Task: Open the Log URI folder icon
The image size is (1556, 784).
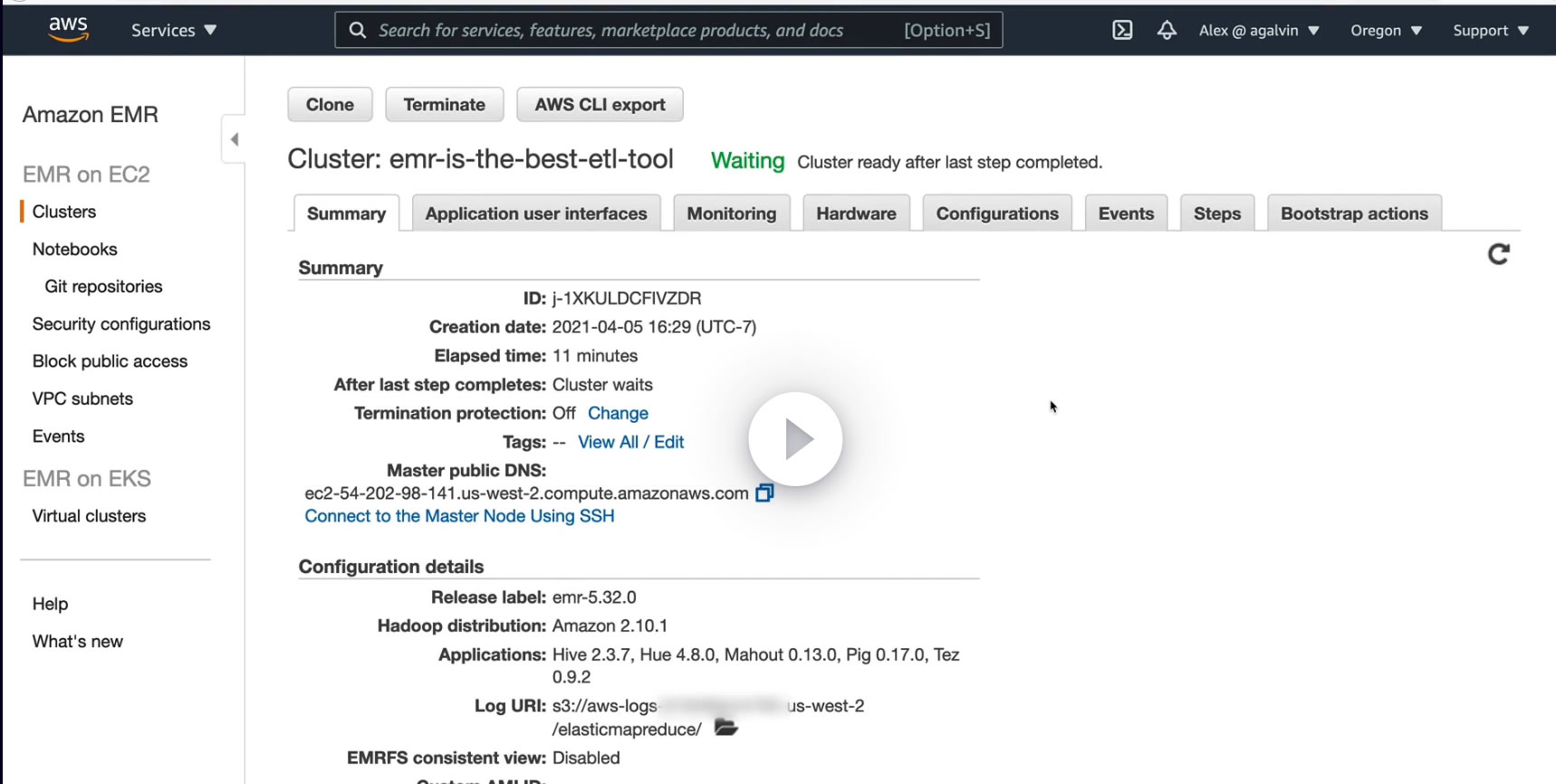Action: tap(725, 728)
